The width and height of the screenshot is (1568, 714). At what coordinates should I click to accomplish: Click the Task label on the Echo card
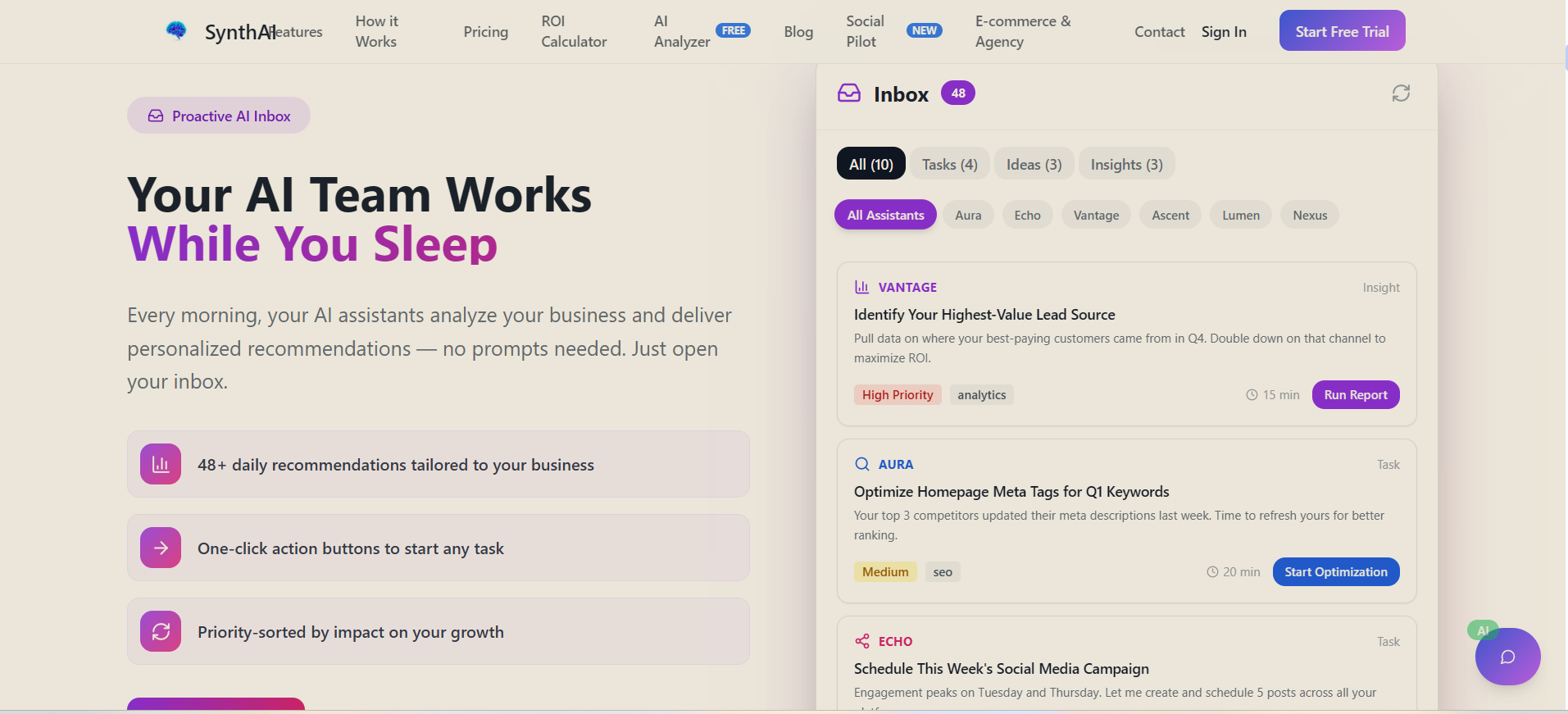1388,642
